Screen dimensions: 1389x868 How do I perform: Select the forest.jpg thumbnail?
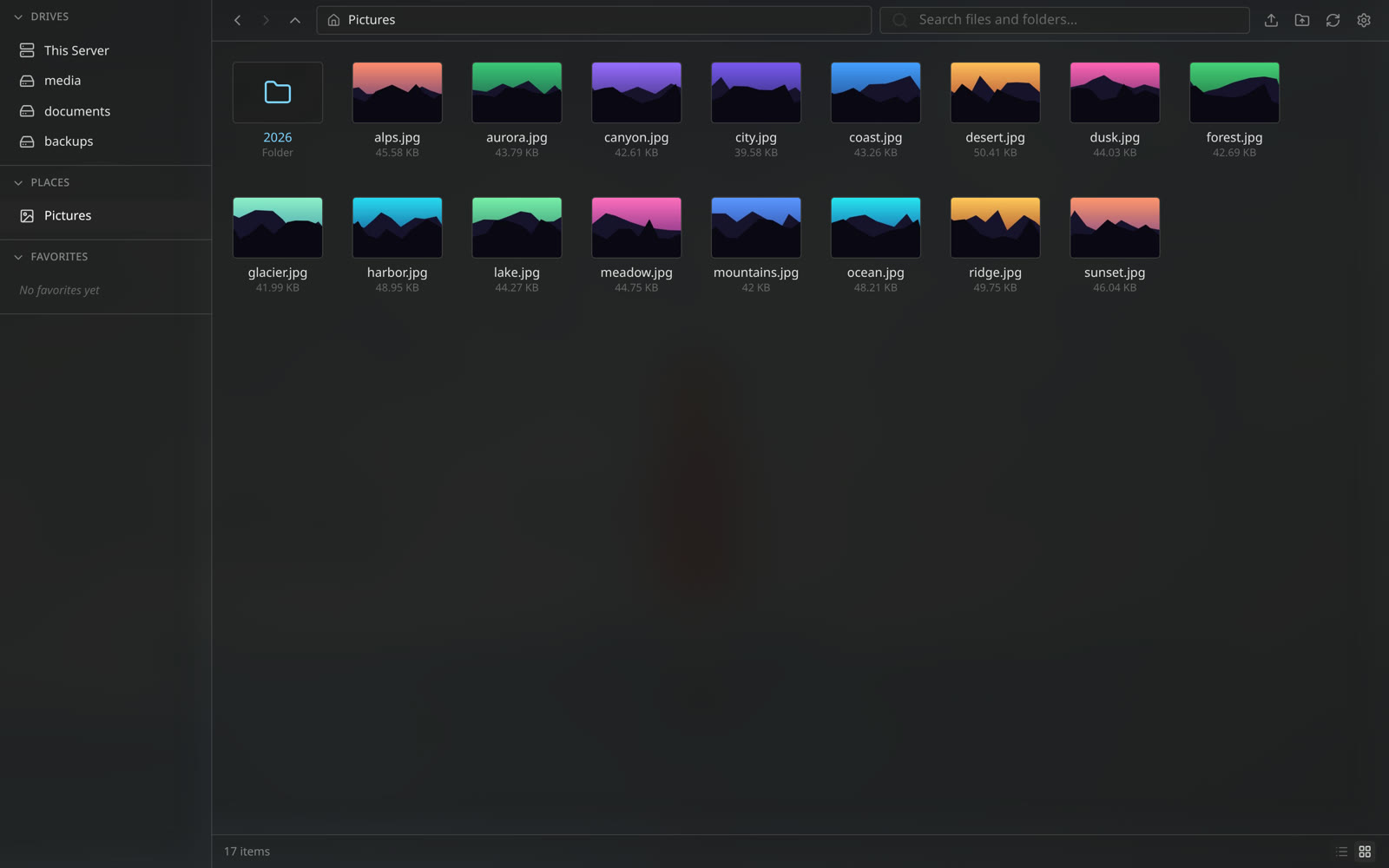(1234, 92)
